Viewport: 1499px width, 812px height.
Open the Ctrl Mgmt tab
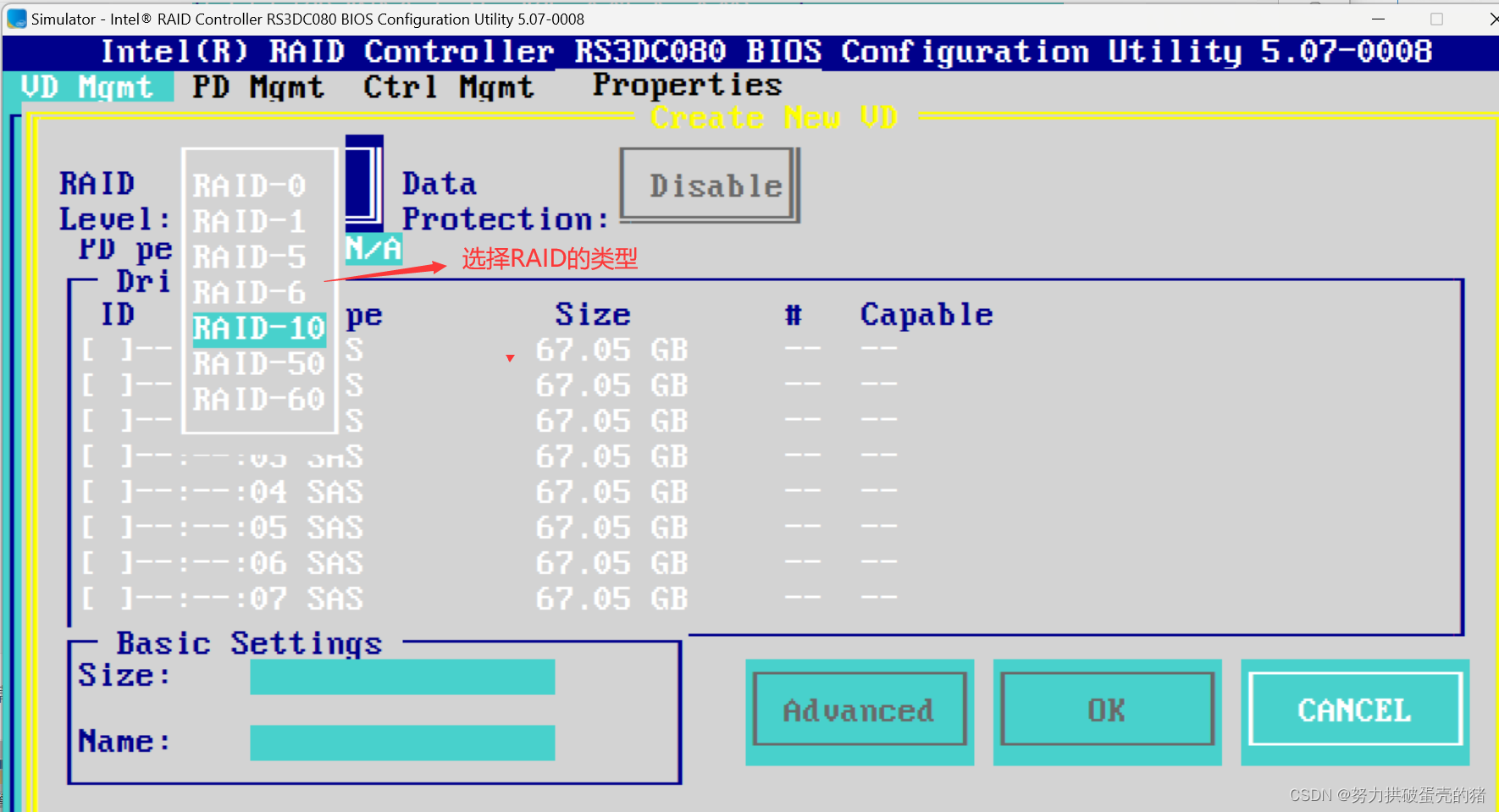coord(449,86)
